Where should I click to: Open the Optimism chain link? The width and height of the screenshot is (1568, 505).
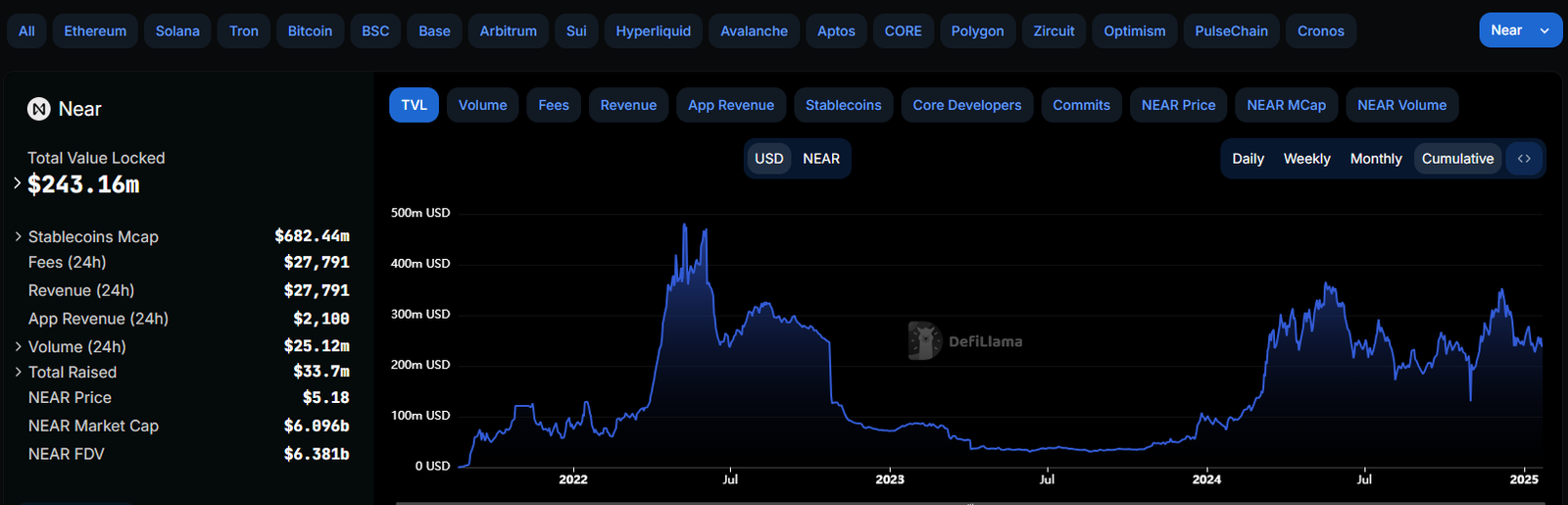pyautogui.click(x=1134, y=30)
